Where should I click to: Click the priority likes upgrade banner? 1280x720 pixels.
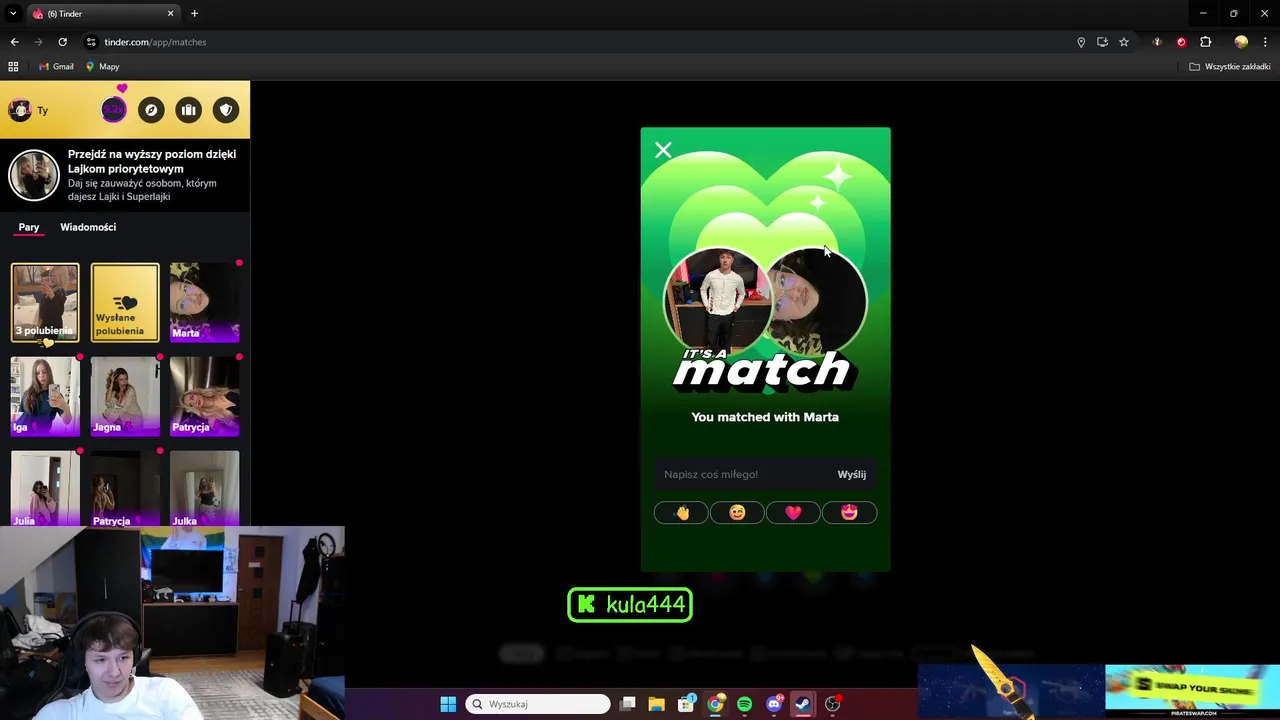(x=125, y=175)
